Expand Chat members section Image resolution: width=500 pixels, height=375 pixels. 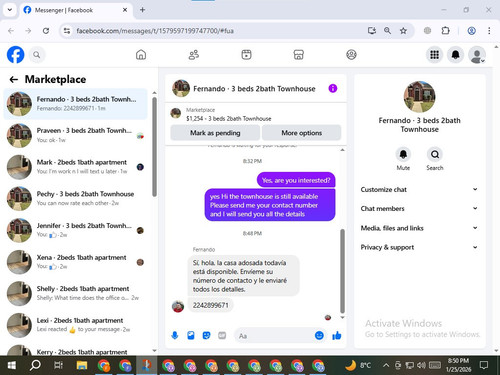pos(419,208)
